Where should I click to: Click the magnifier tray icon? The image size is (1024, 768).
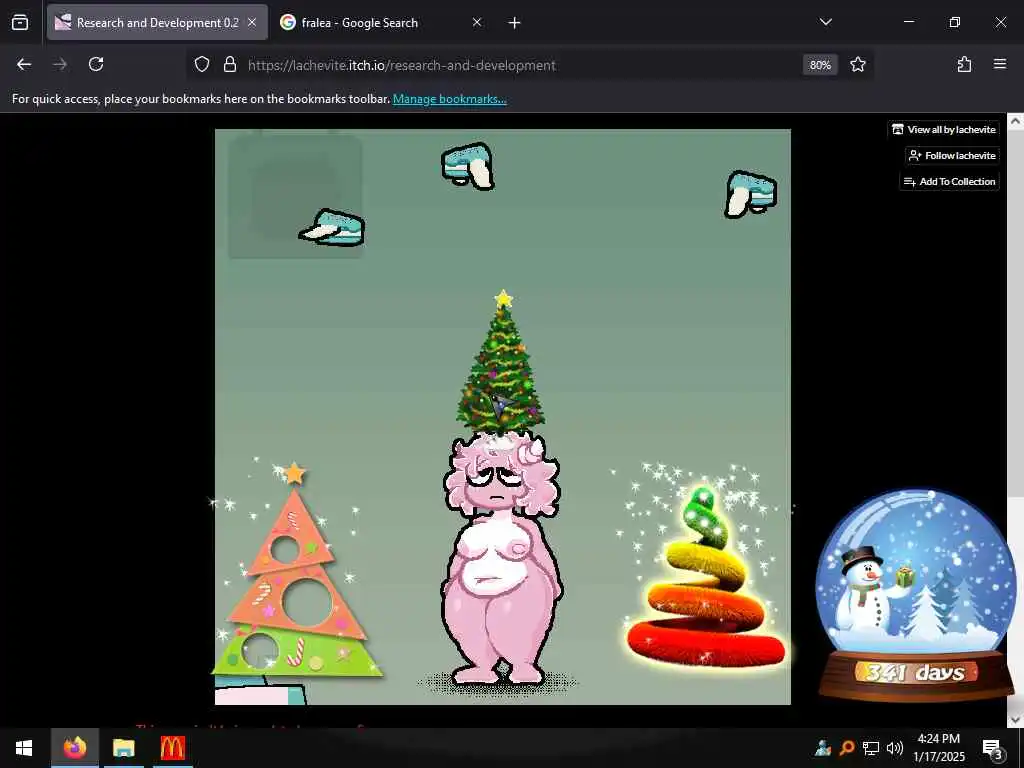tap(847, 748)
